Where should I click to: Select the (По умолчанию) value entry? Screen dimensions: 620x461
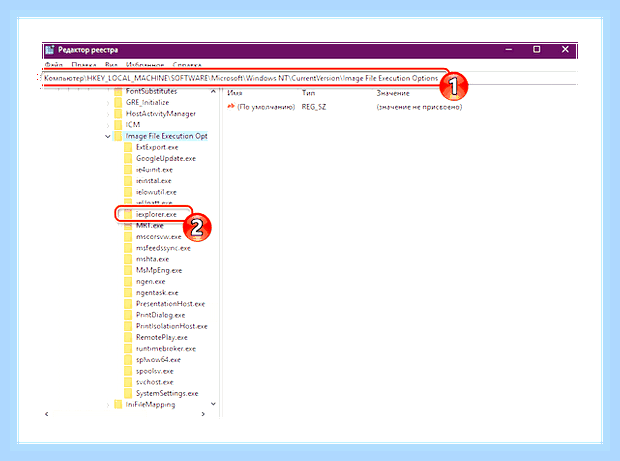click(x=266, y=107)
